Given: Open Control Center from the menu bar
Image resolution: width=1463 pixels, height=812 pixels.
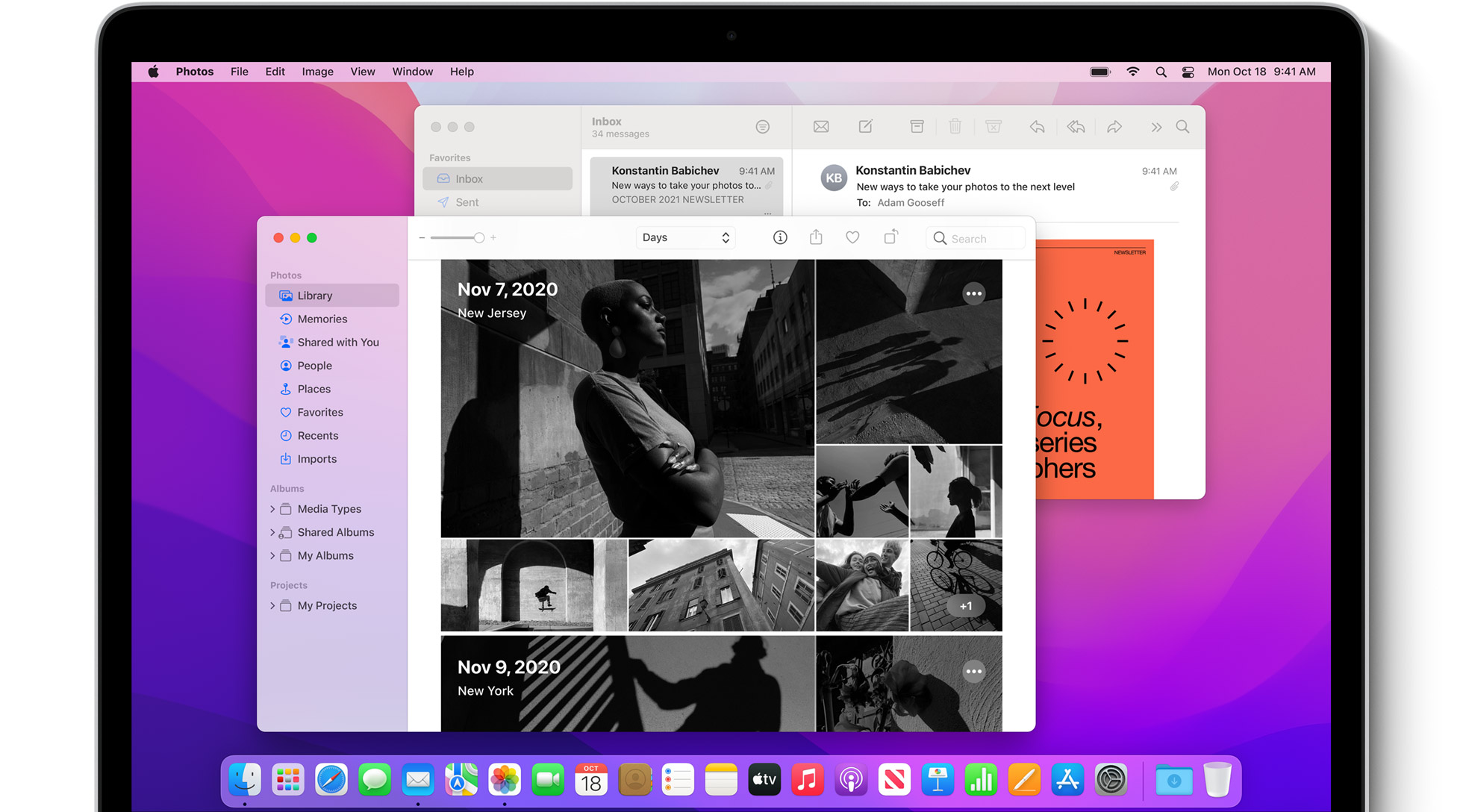Looking at the screenshot, I should tap(1188, 72).
